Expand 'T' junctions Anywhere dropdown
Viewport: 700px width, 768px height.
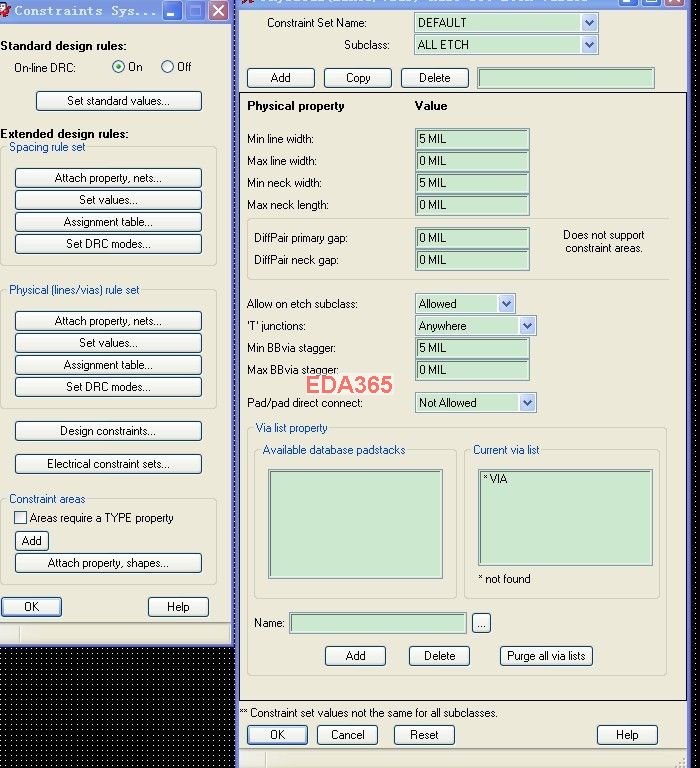point(527,326)
